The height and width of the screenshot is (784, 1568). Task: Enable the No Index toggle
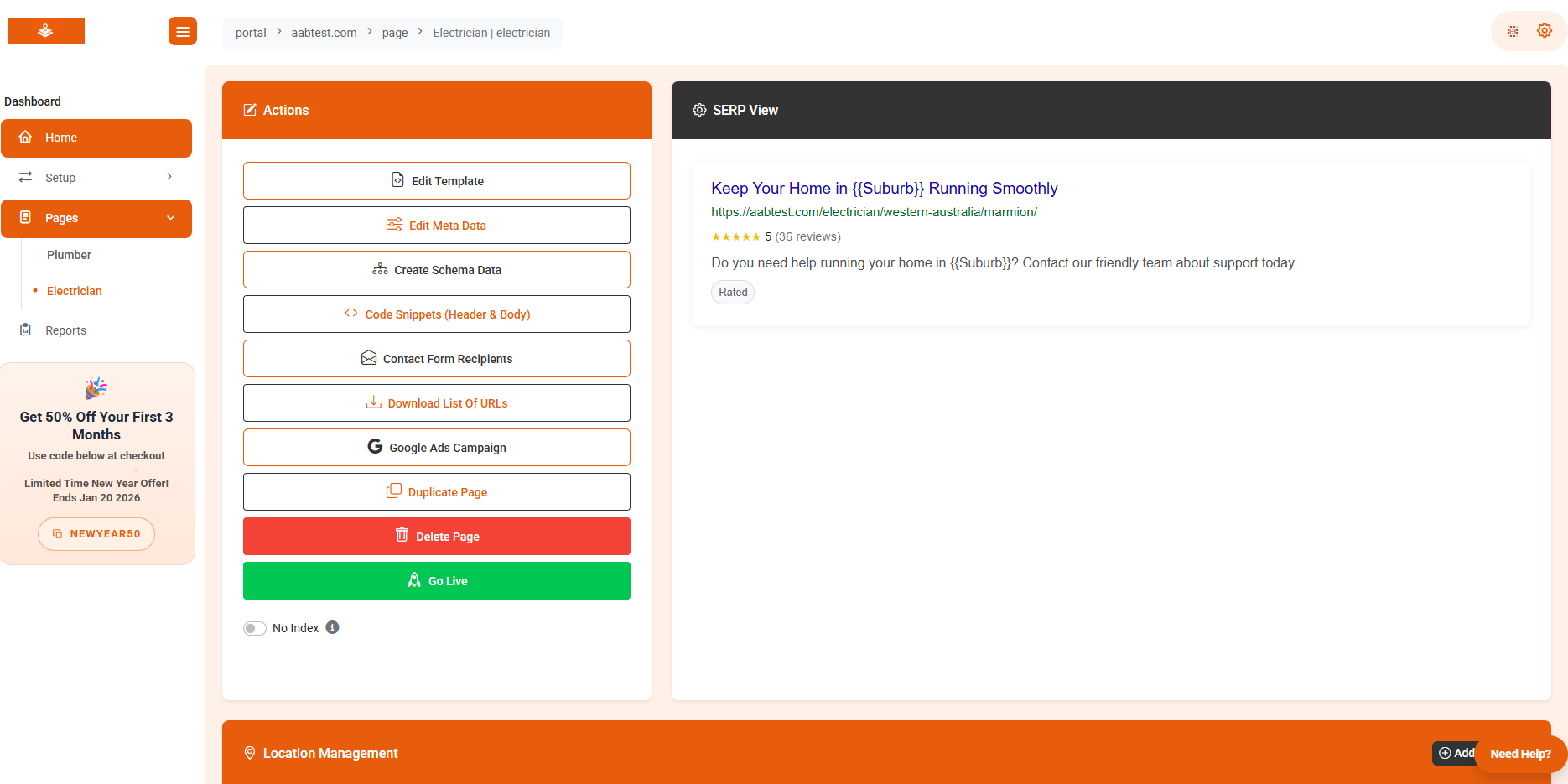click(255, 628)
